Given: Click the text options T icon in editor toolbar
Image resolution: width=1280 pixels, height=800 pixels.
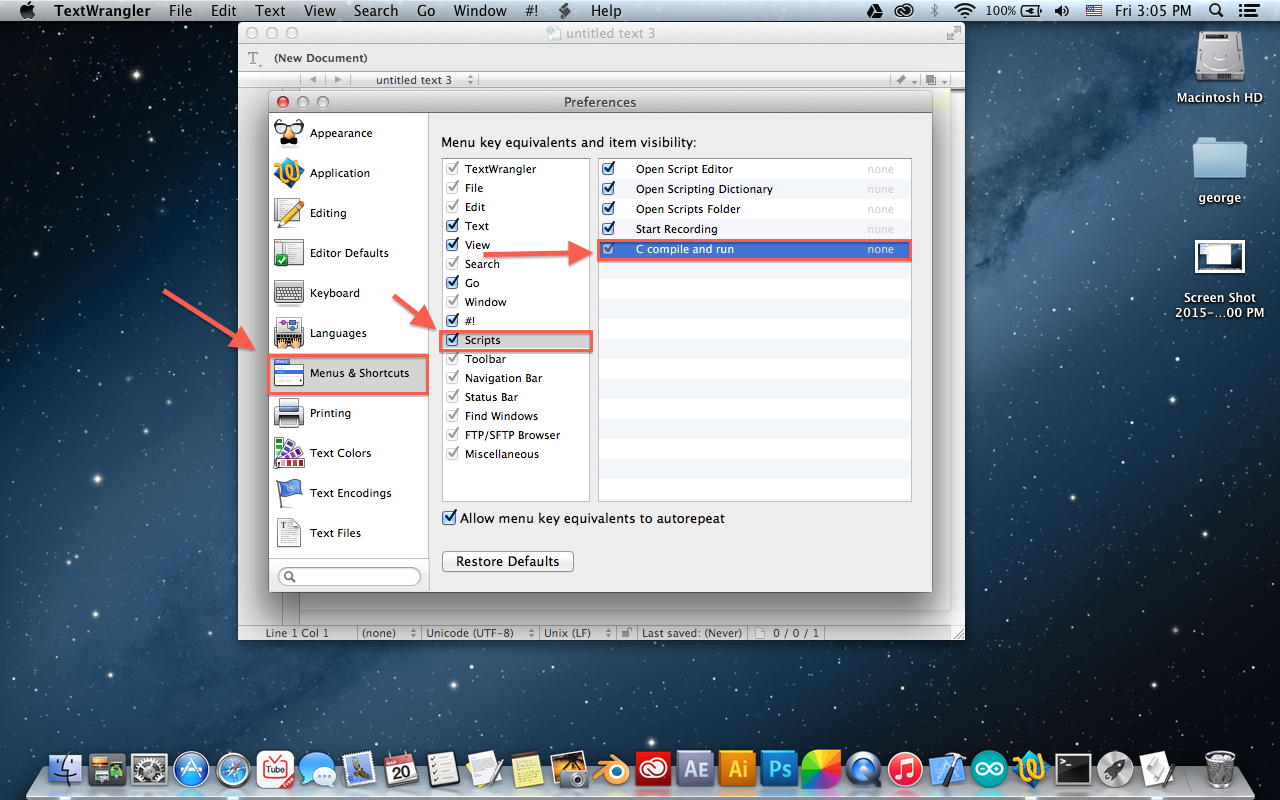Looking at the screenshot, I should [x=254, y=59].
